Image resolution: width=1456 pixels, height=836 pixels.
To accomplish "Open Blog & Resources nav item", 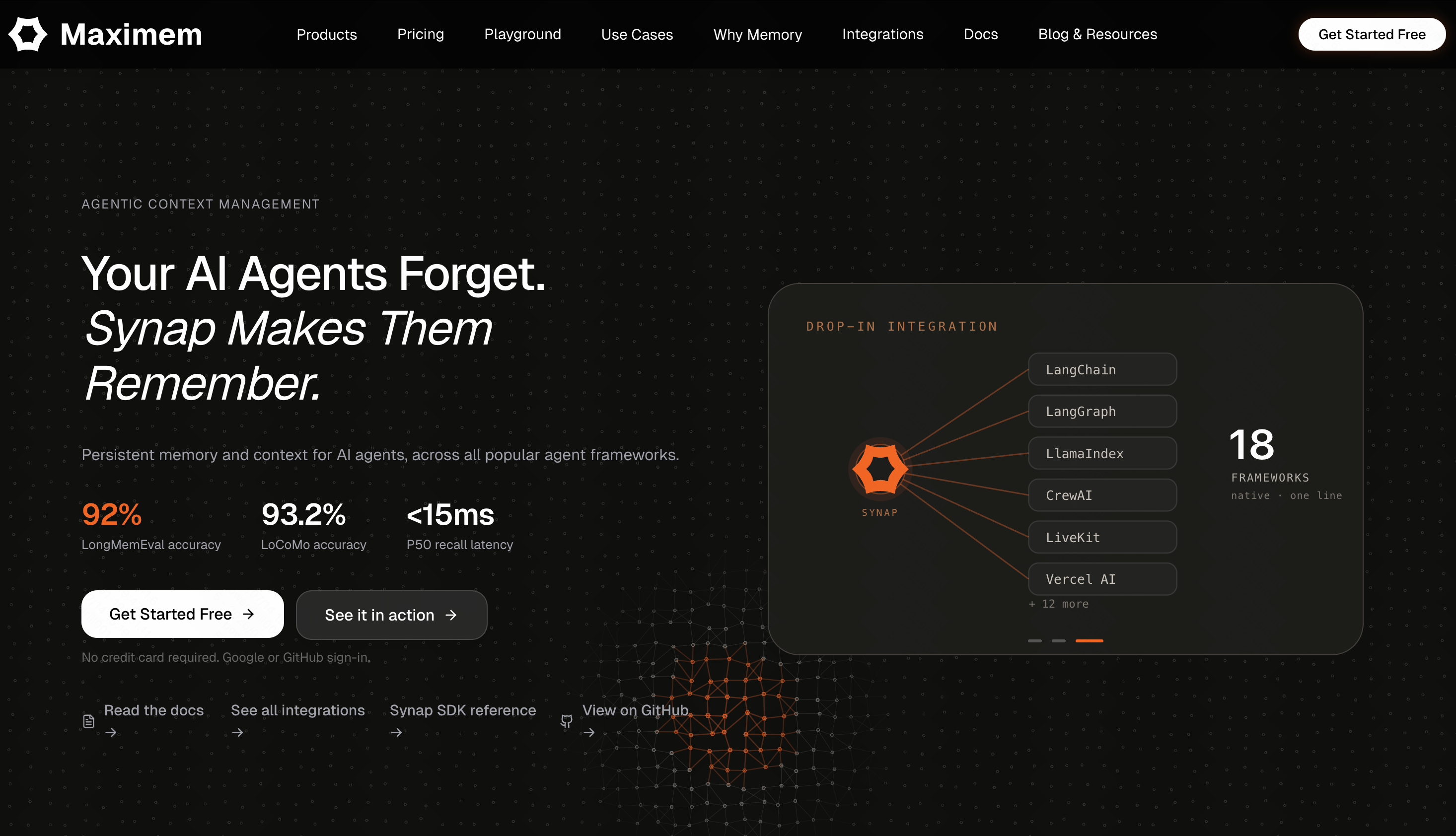I will (x=1097, y=34).
